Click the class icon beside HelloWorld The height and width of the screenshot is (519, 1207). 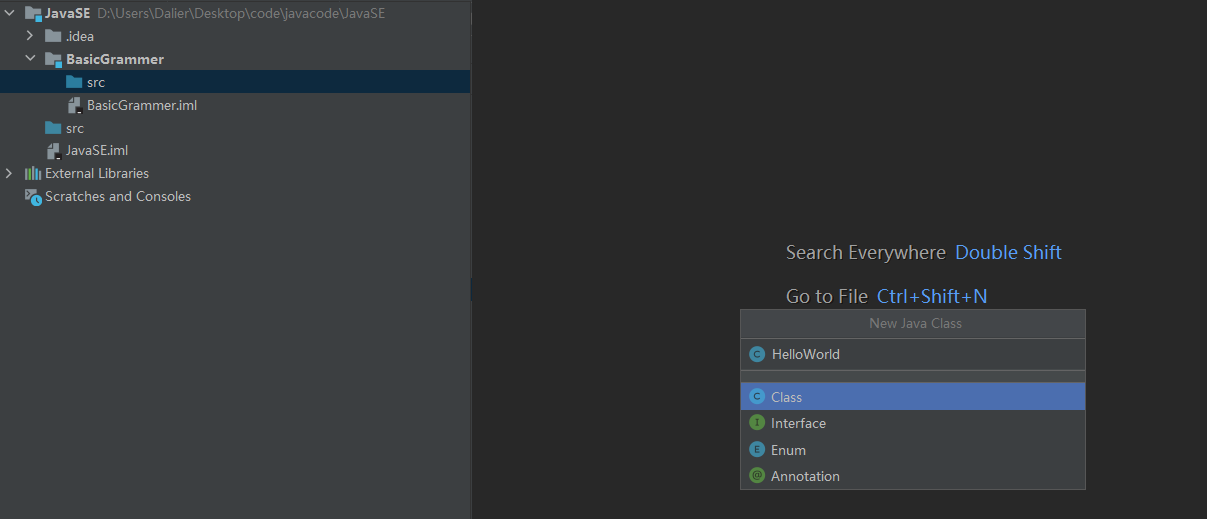point(757,354)
